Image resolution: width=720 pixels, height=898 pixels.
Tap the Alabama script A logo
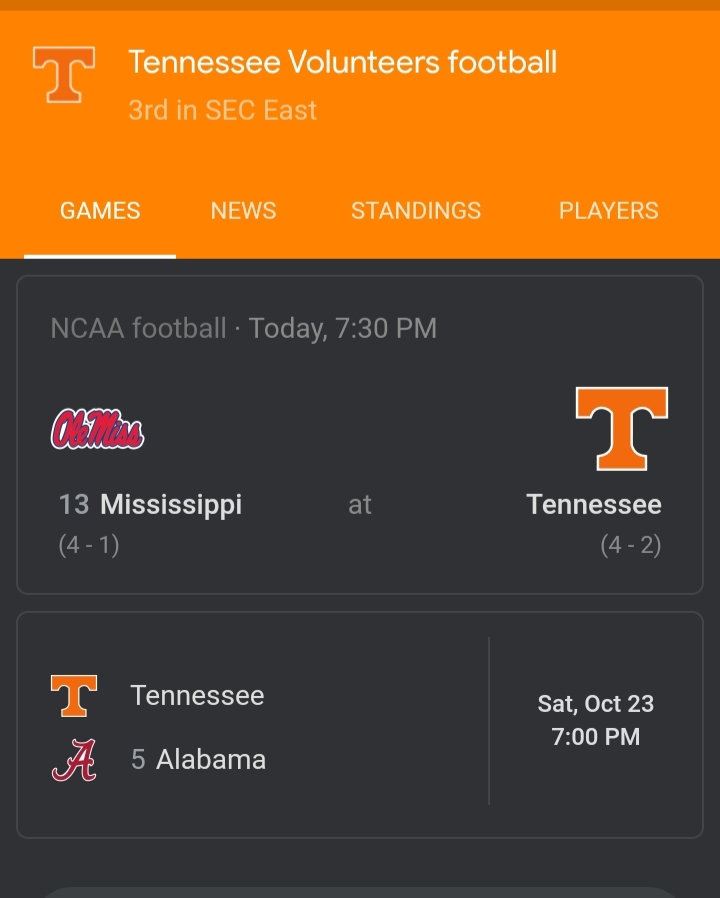[74, 759]
